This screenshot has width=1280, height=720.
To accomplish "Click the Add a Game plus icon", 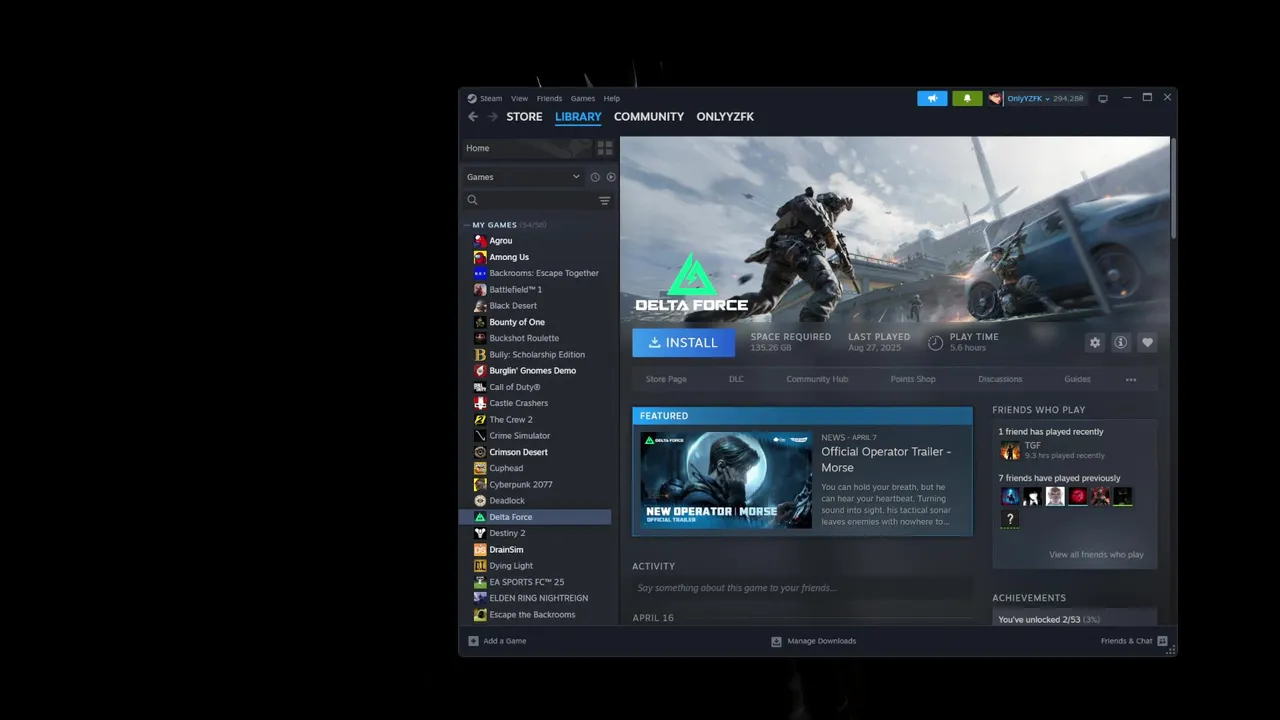I will (474, 641).
